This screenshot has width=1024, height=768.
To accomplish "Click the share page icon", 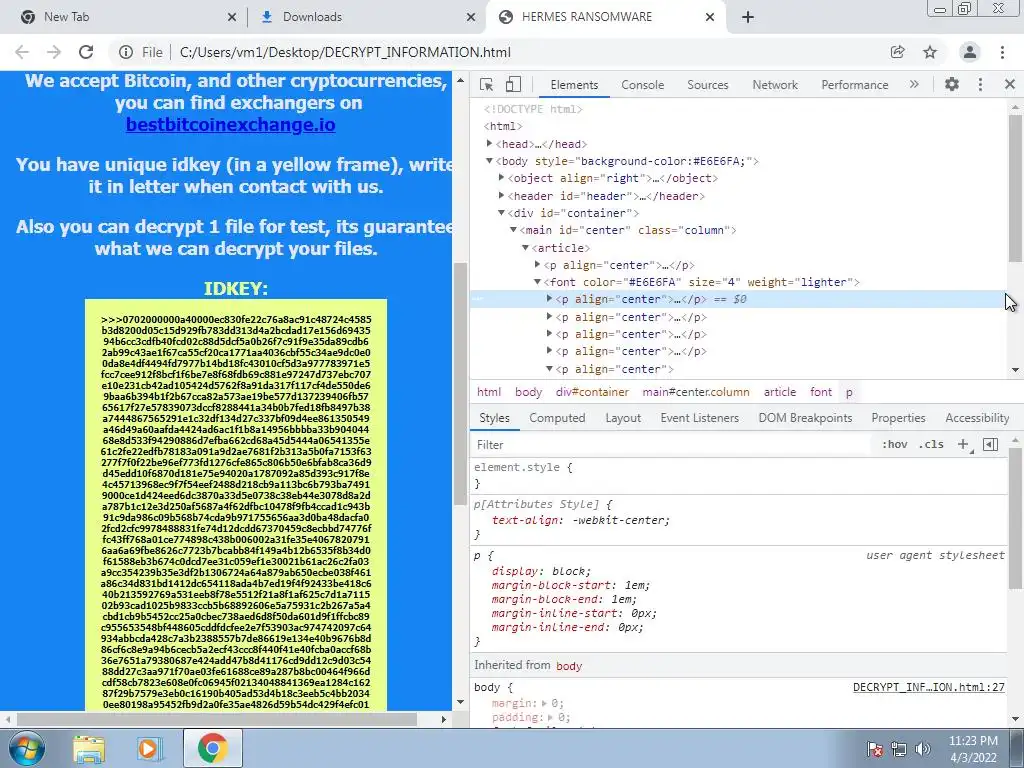I will click(x=897, y=52).
